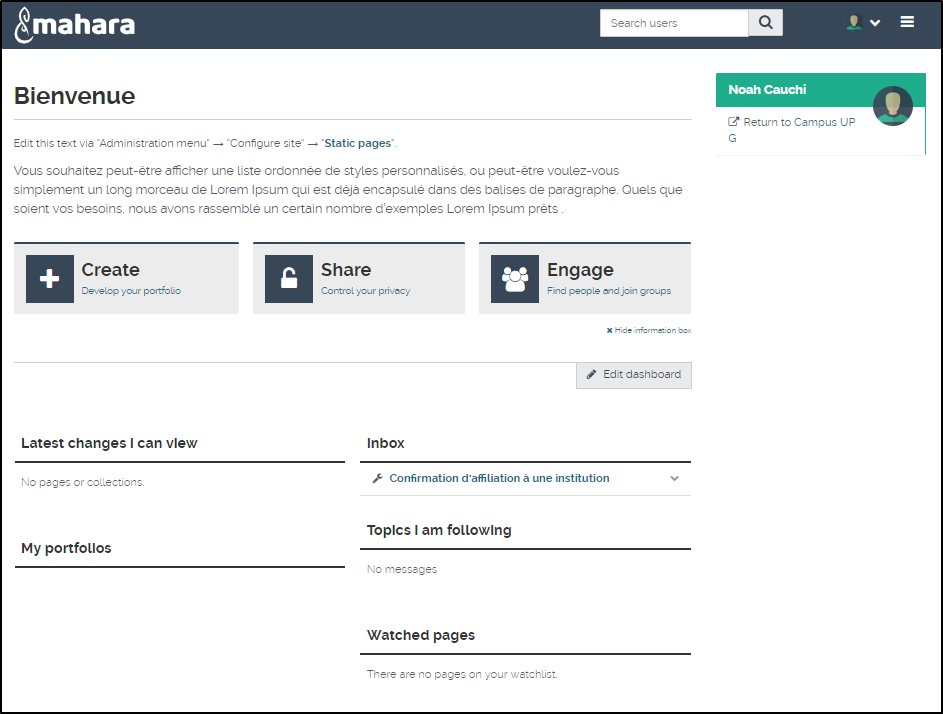Click the Noah Cauchi name heading
The width and height of the screenshot is (943, 714).
(x=767, y=90)
